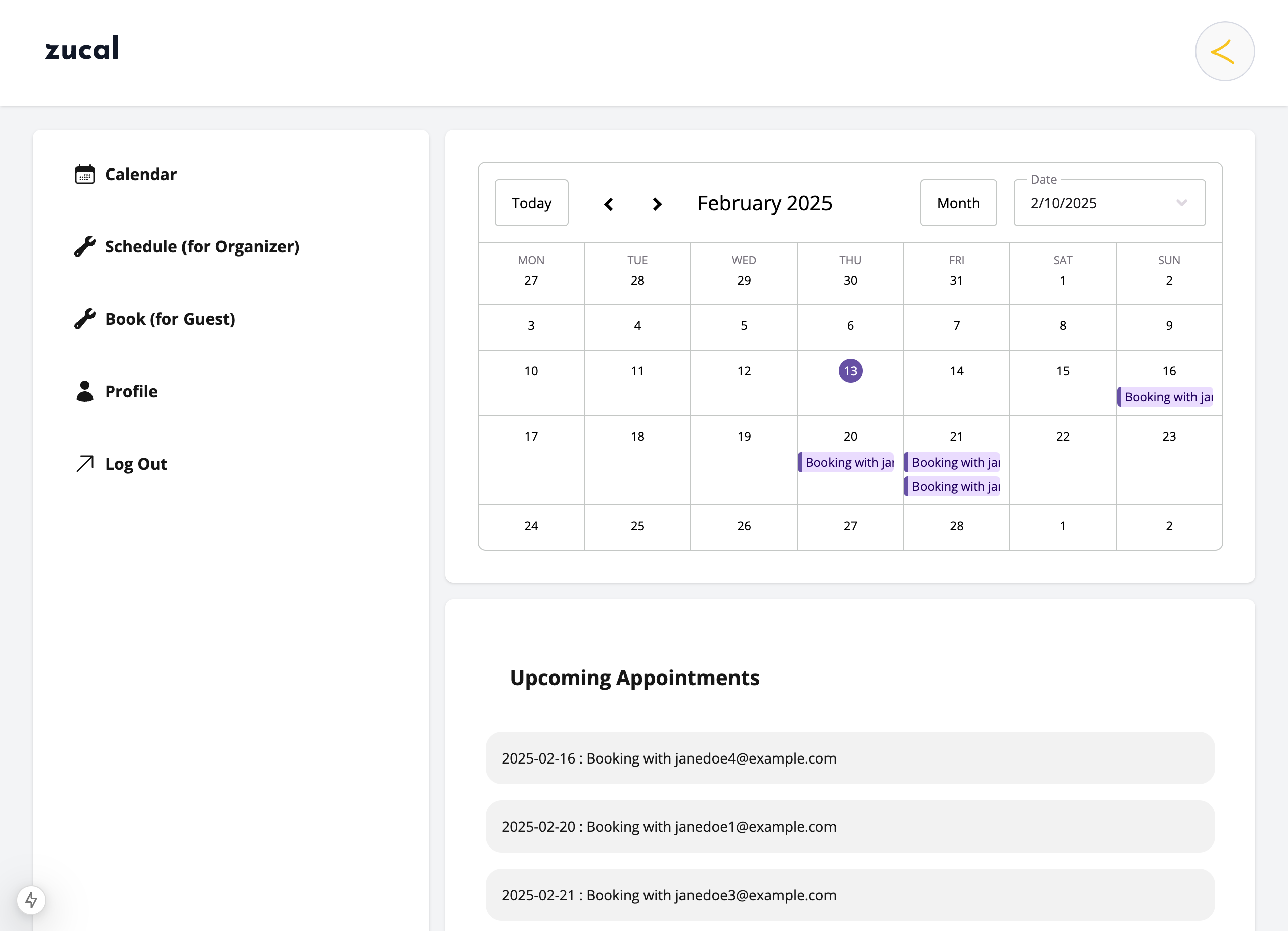
Task: Open the Book (for Guest) menu item
Action: point(170,319)
